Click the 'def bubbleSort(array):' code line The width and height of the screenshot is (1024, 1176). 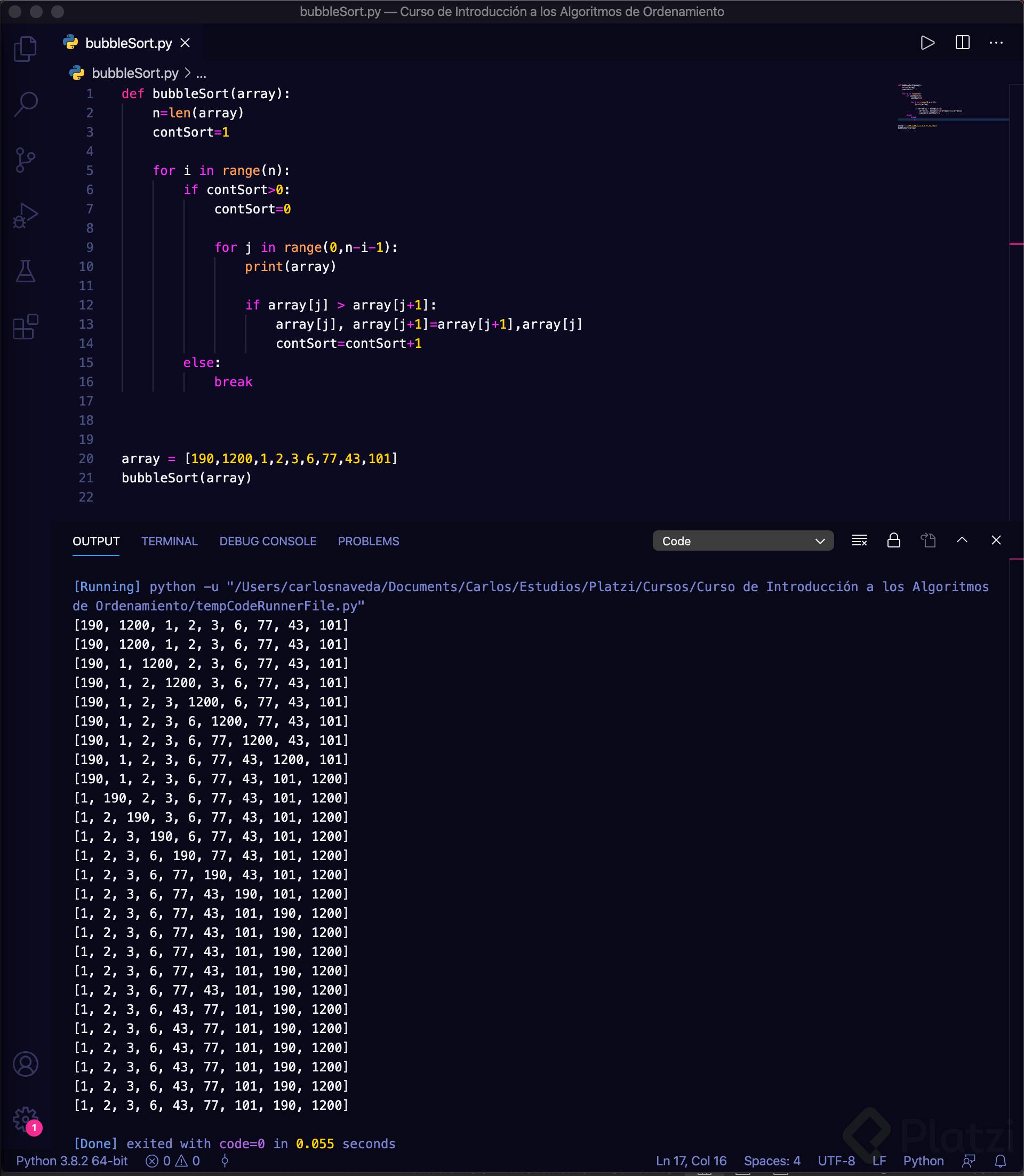click(x=206, y=94)
